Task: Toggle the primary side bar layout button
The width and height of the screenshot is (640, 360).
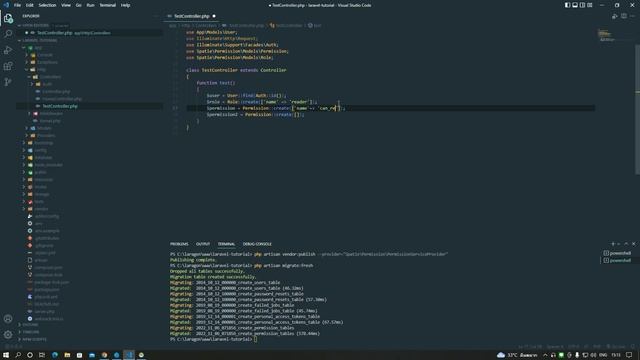Action: 567,5
